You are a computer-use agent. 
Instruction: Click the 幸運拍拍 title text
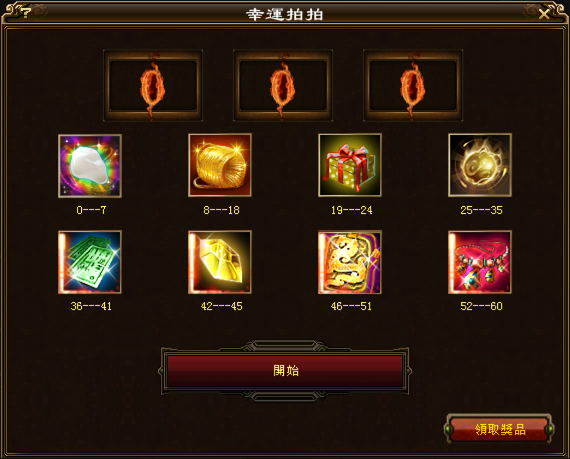click(285, 15)
